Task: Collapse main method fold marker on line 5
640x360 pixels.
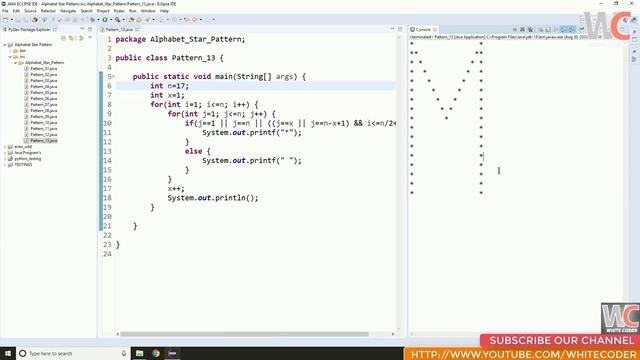Action: 113,76
